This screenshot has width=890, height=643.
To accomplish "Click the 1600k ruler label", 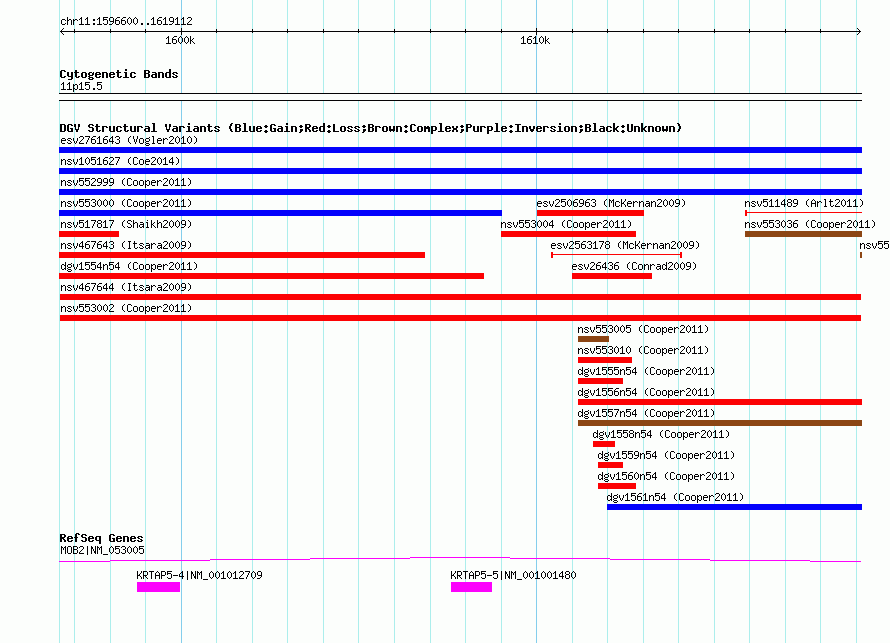I will 180,40.
